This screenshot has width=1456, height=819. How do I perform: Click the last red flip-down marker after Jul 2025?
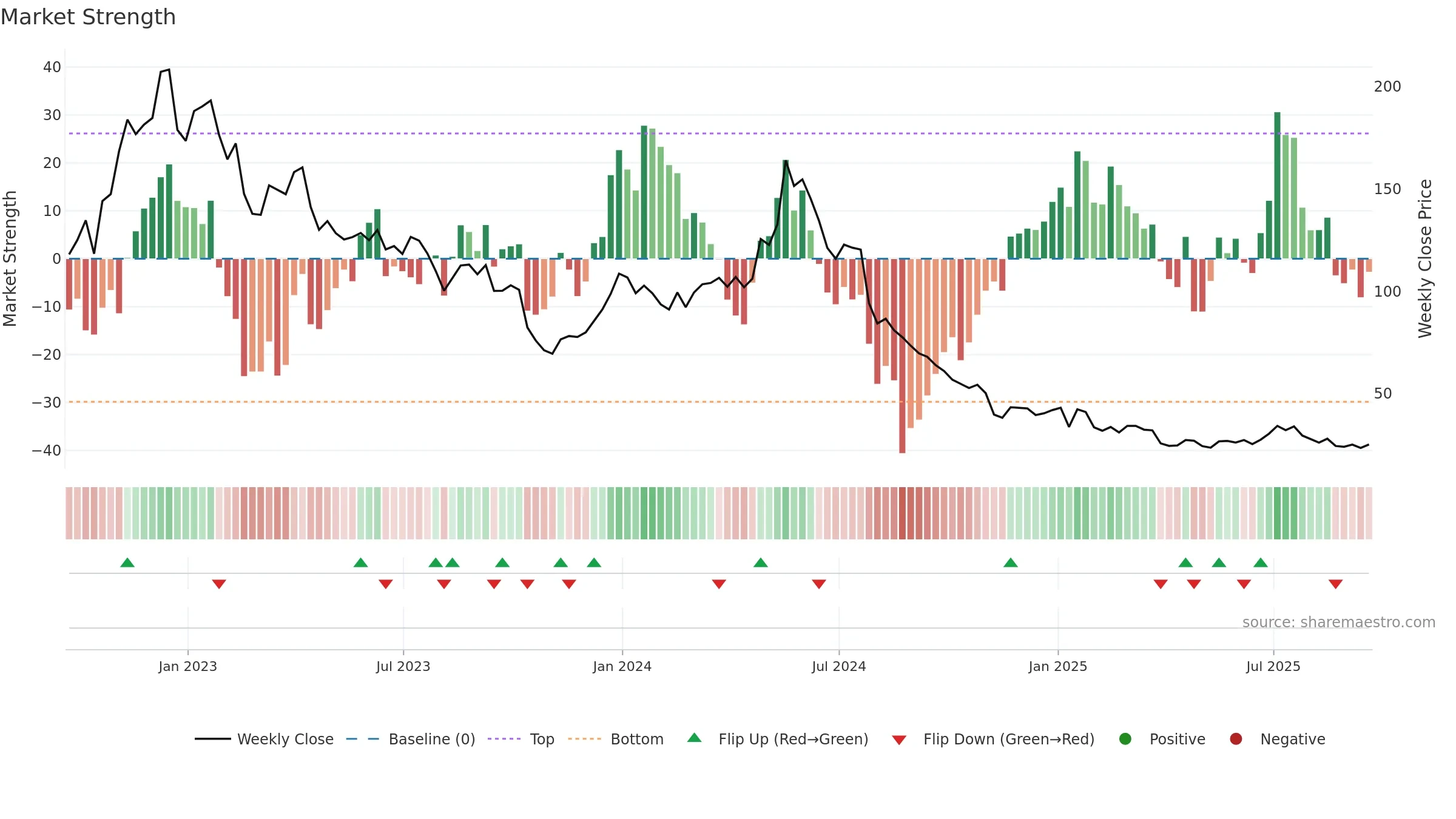coord(1335,584)
